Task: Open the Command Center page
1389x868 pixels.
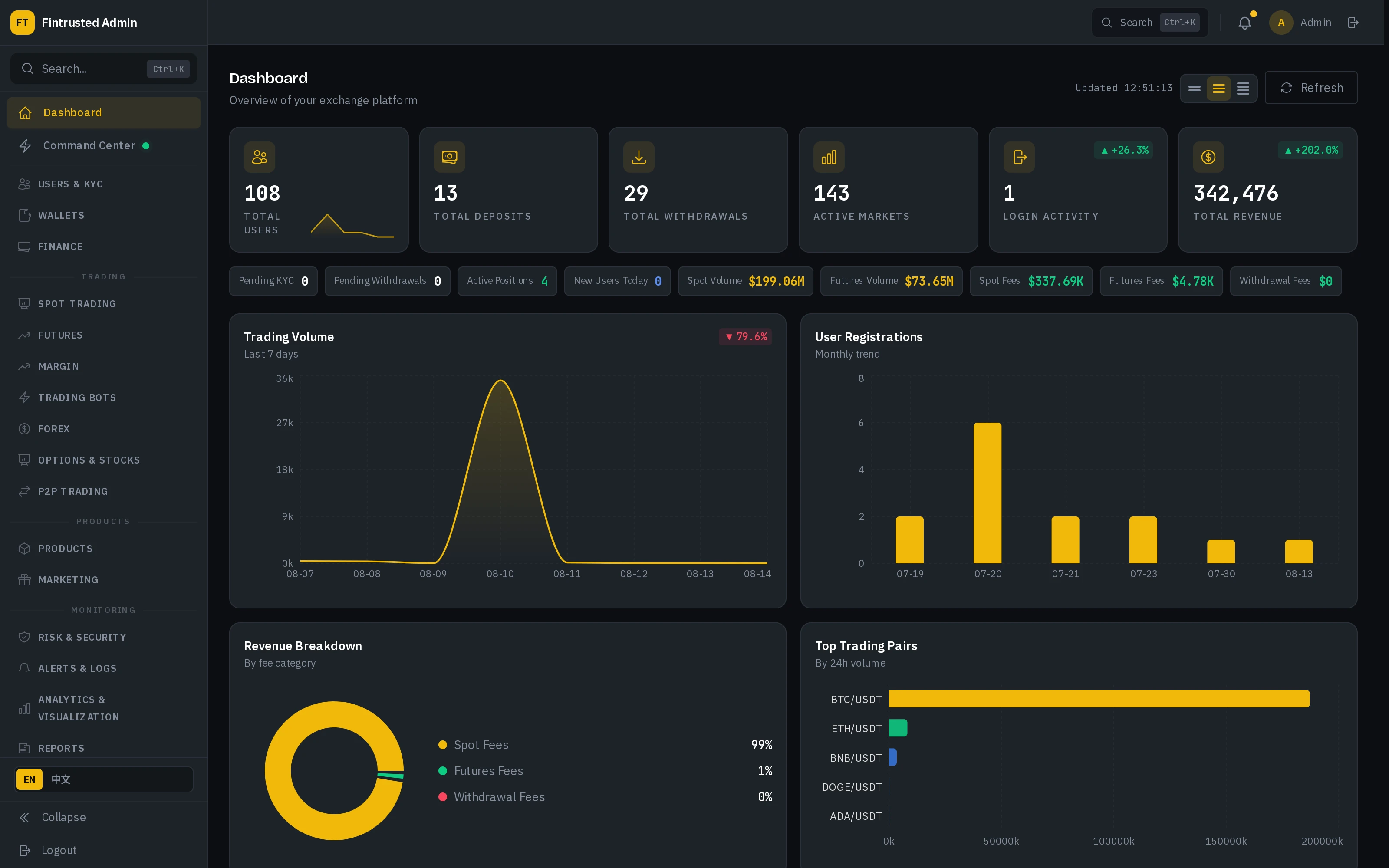Action: coord(103,146)
